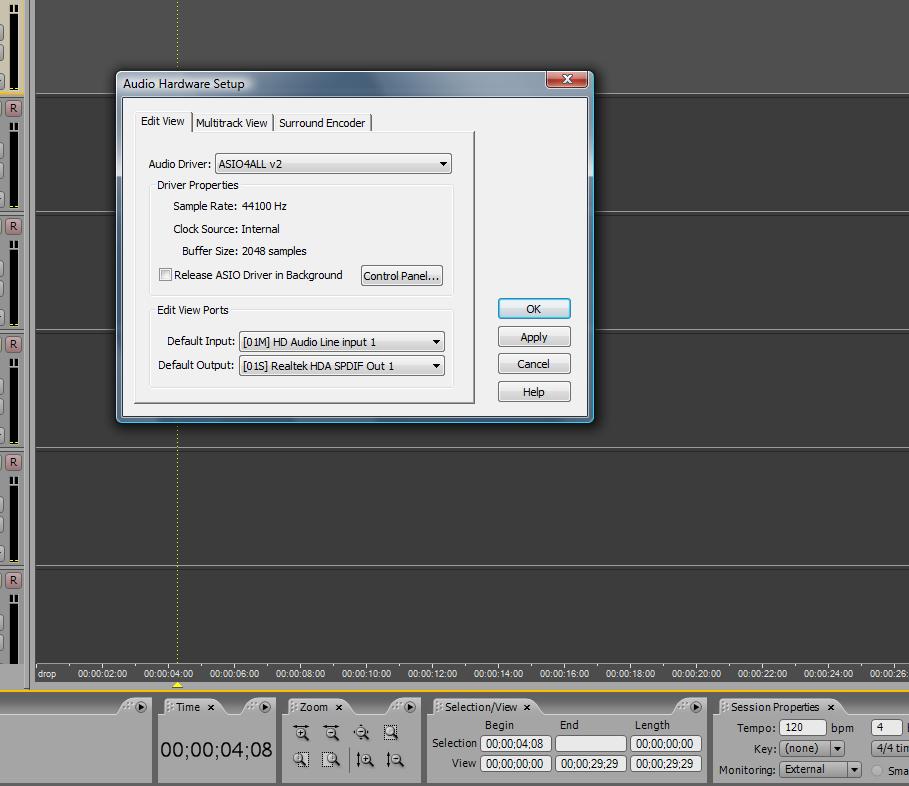
Task: Switch to the Multitrack View tab
Action: (x=232, y=123)
